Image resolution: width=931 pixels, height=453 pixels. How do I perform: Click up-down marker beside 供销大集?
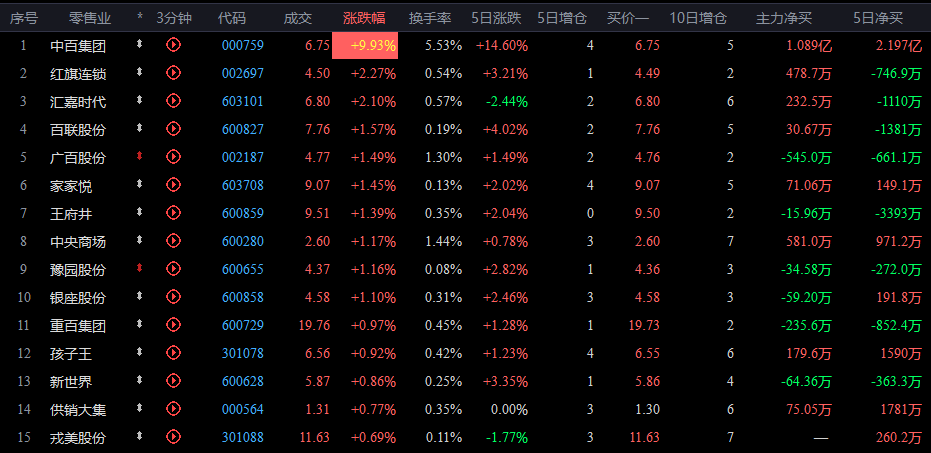click(x=140, y=408)
